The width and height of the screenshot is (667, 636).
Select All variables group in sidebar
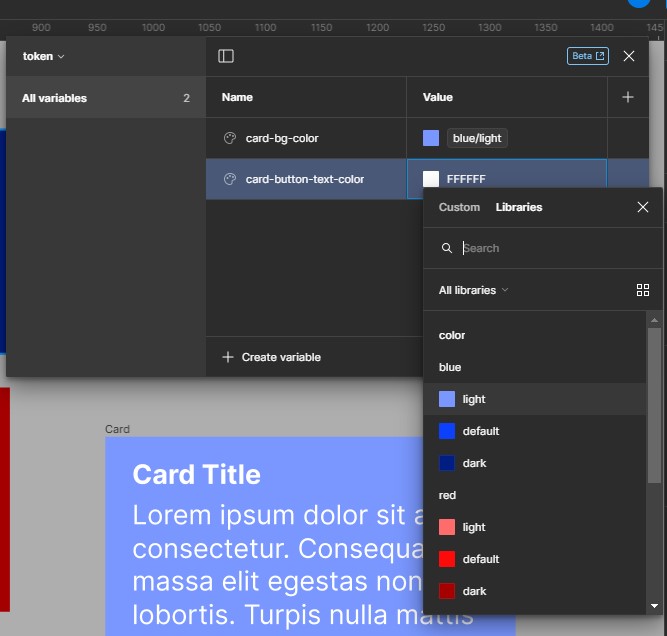(55, 98)
